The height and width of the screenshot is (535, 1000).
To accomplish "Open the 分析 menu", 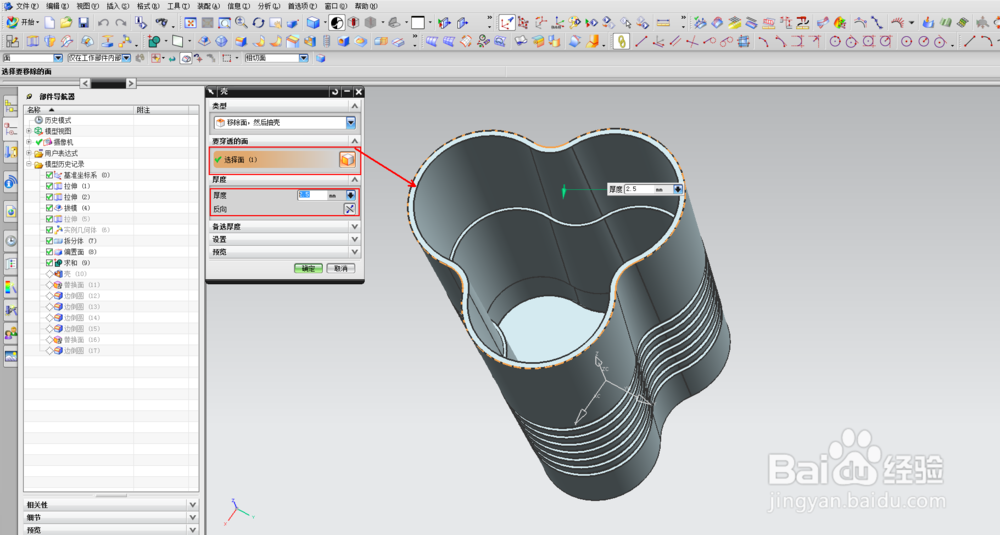I will (x=268, y=6).
